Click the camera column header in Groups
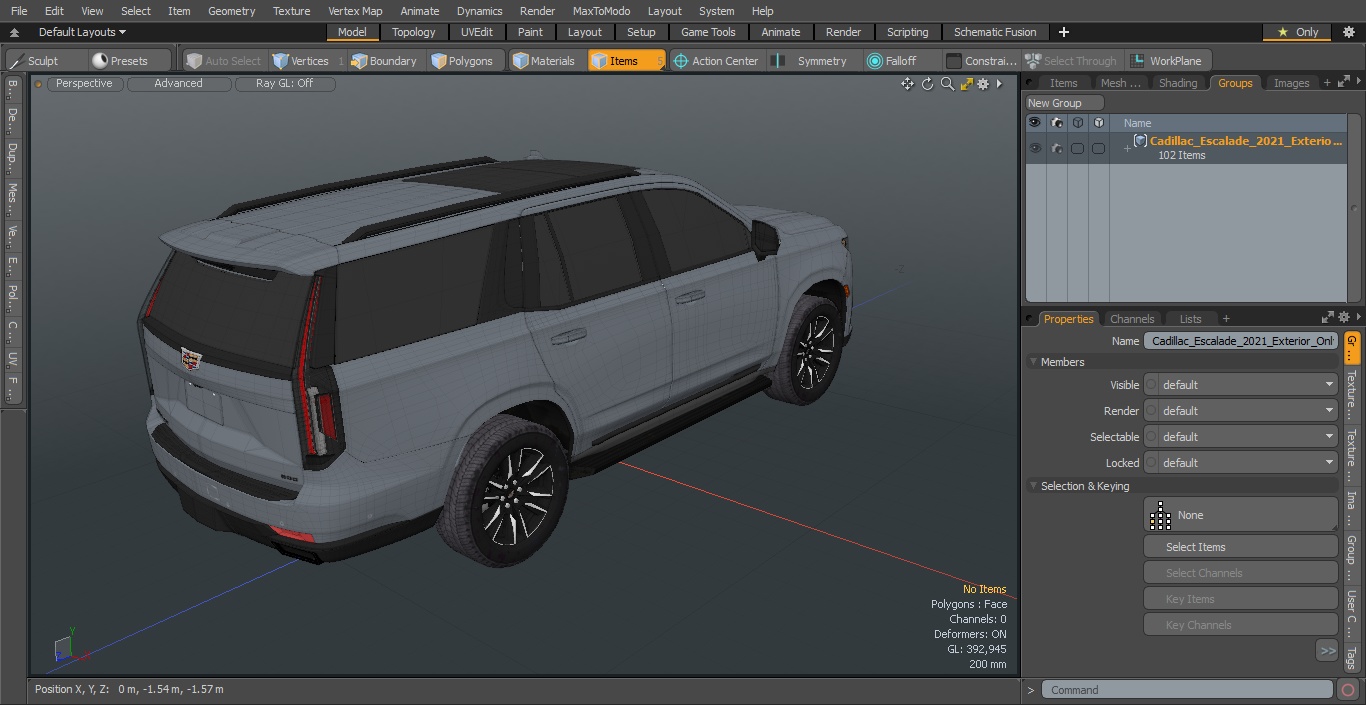 click(x=1056, y=123)
